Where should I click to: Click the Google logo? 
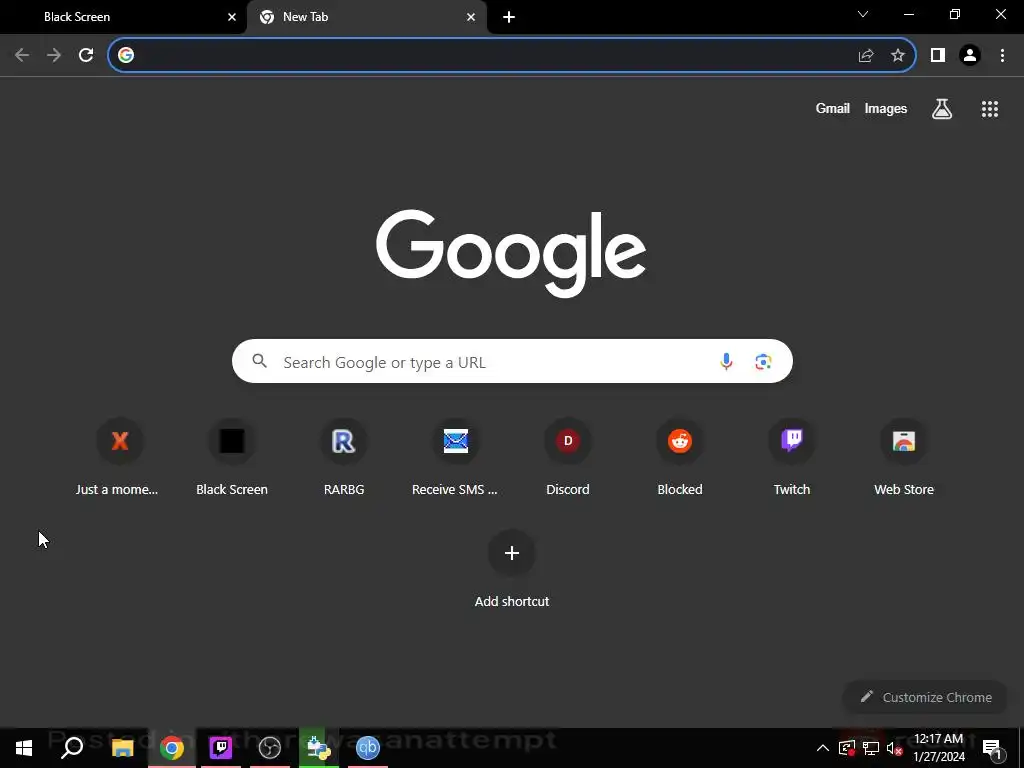(511, 253)
